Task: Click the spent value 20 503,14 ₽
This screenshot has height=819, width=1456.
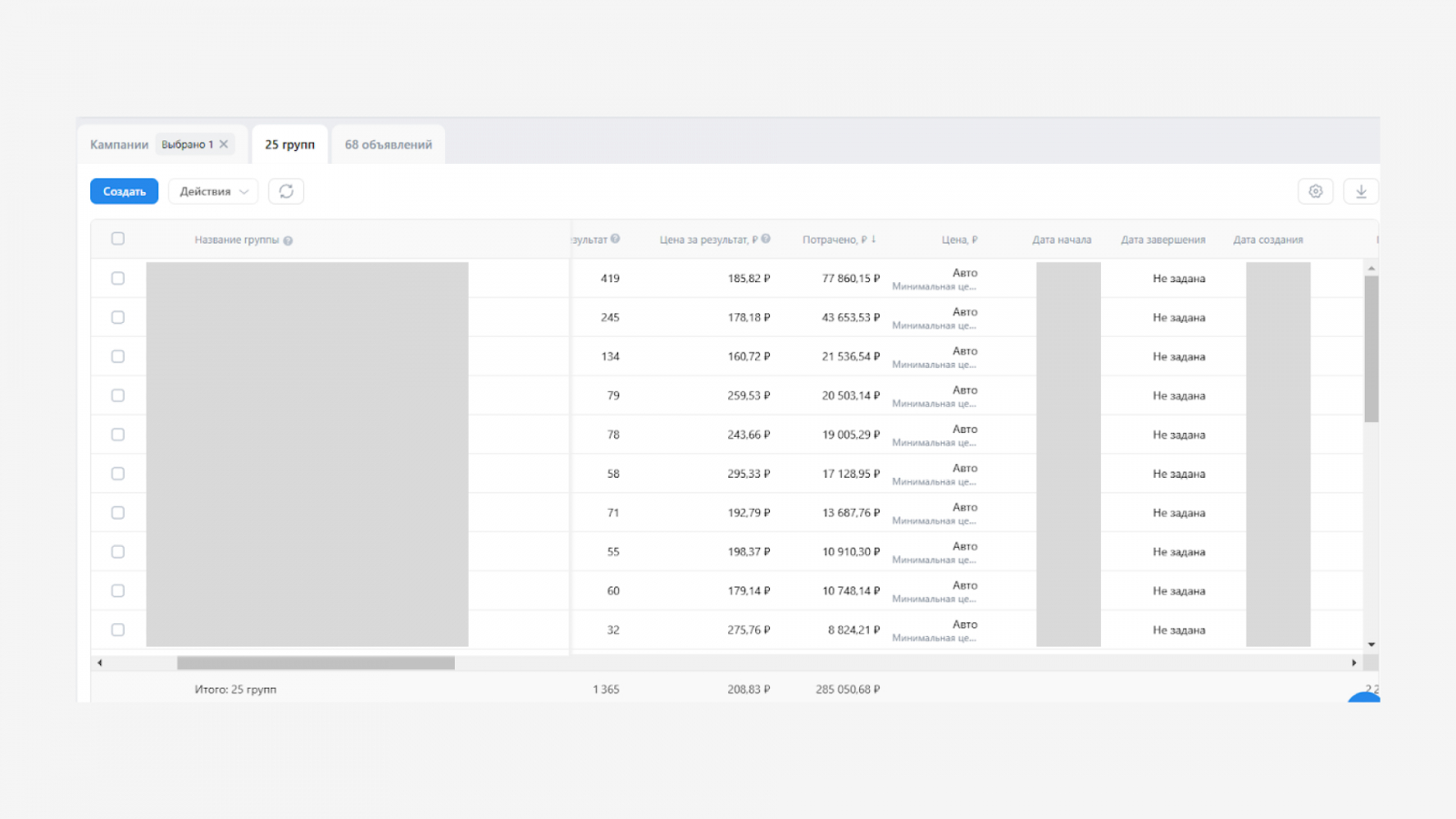Action: pos(851,396)
